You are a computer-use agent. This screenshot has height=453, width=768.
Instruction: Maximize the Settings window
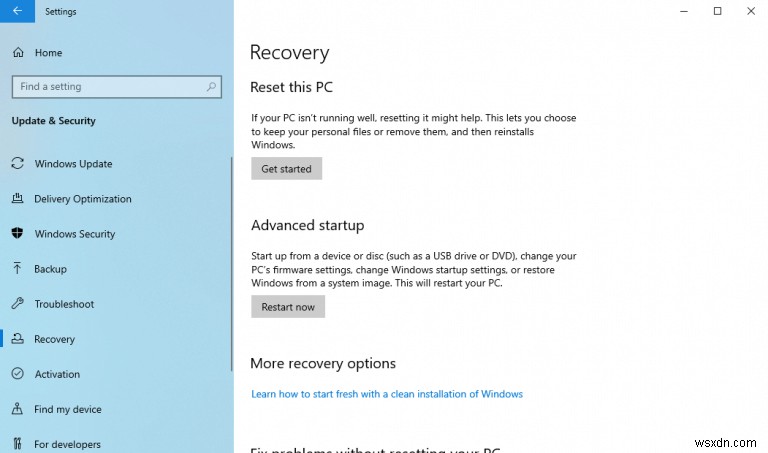click(717, 11)
